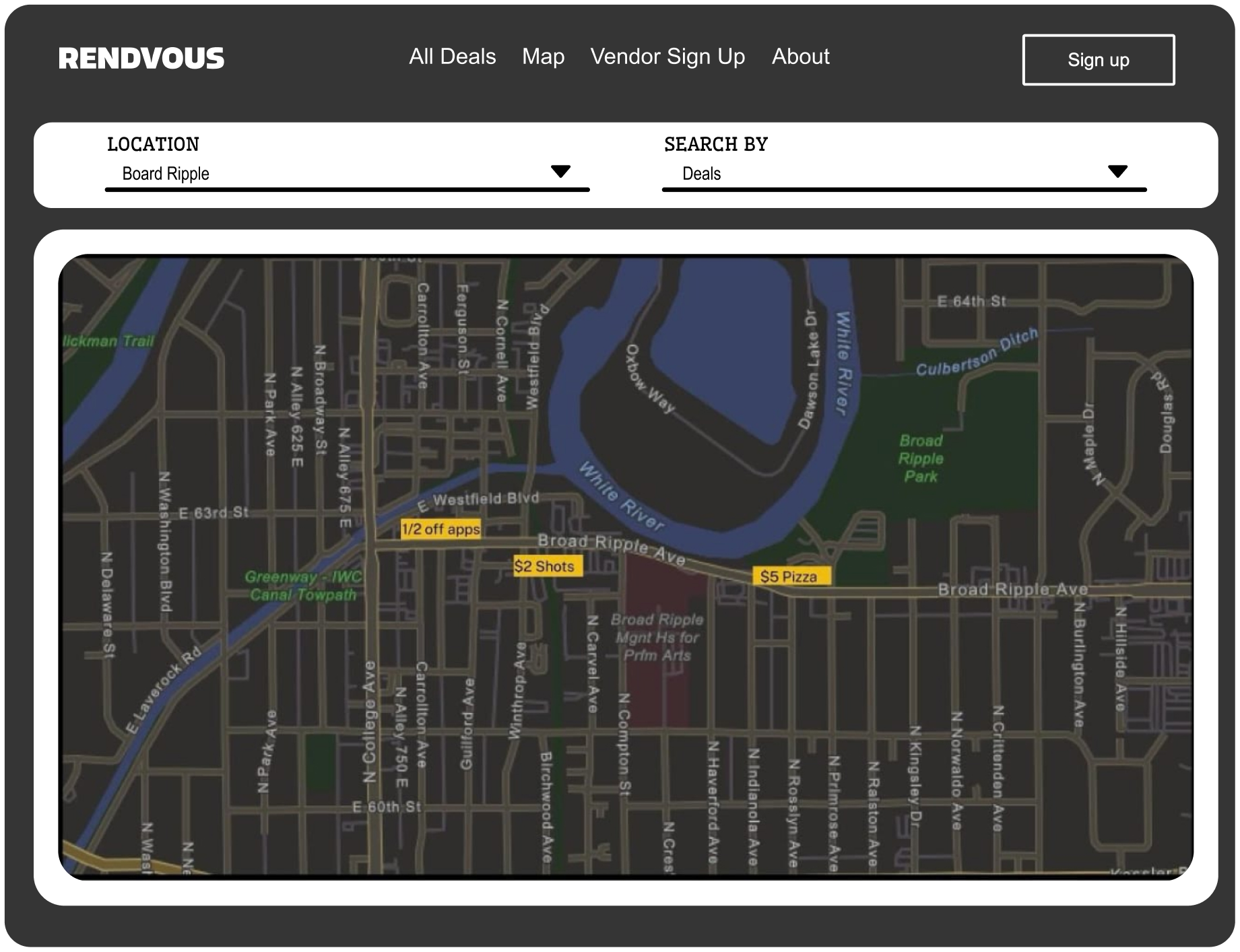This screenshot has width=1240, height=952.
Task: Select the 1/2 off apps map marker
Action: click(x=440, y=529)
